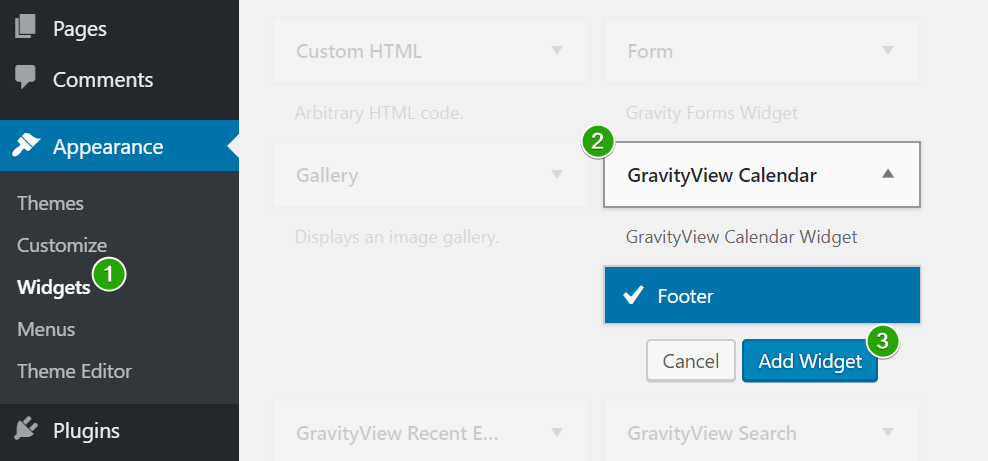Click green step marker number 2
Viewport: 988px width, 461px height.
597,142
